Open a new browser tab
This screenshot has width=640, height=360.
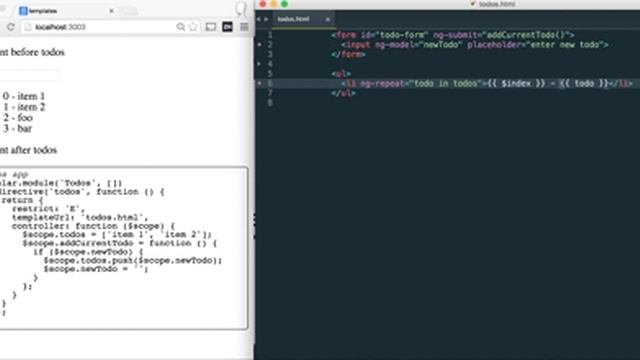coord(128,11)
